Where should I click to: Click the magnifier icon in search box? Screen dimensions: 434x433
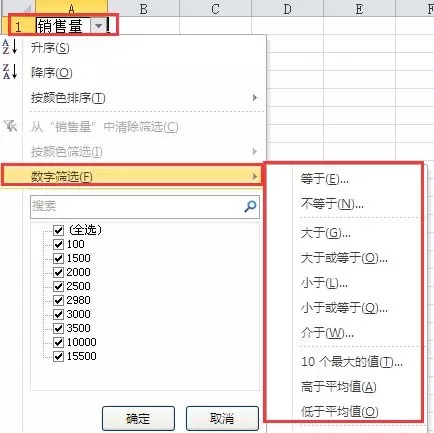(250, 206)
